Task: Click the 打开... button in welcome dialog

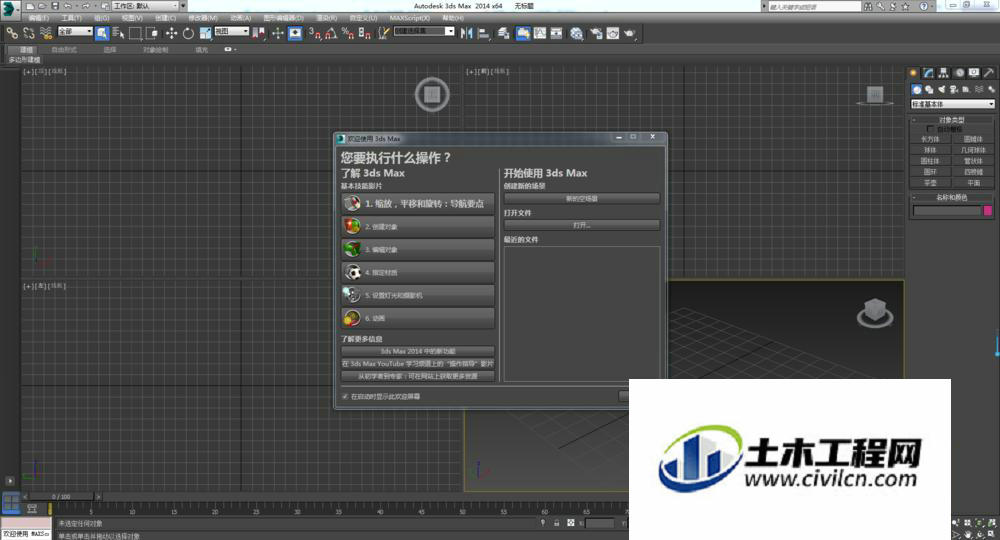Action: [582, 225]
